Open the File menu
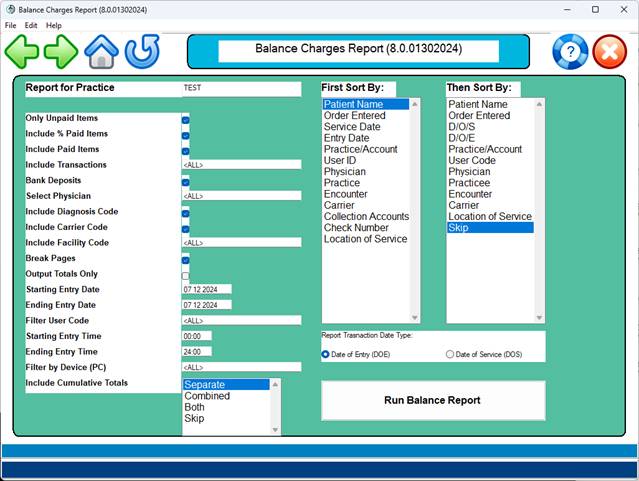Screen dimensions: 639x481 coord(10,25)
